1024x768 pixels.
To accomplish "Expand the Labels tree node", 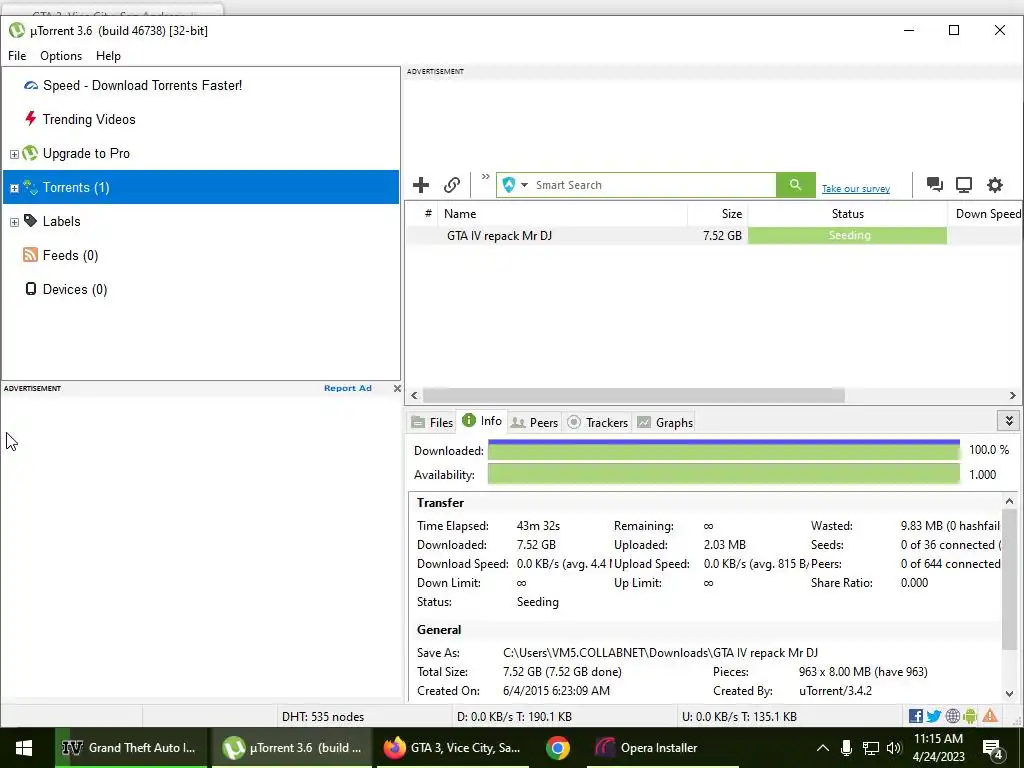I will point(14,223).
